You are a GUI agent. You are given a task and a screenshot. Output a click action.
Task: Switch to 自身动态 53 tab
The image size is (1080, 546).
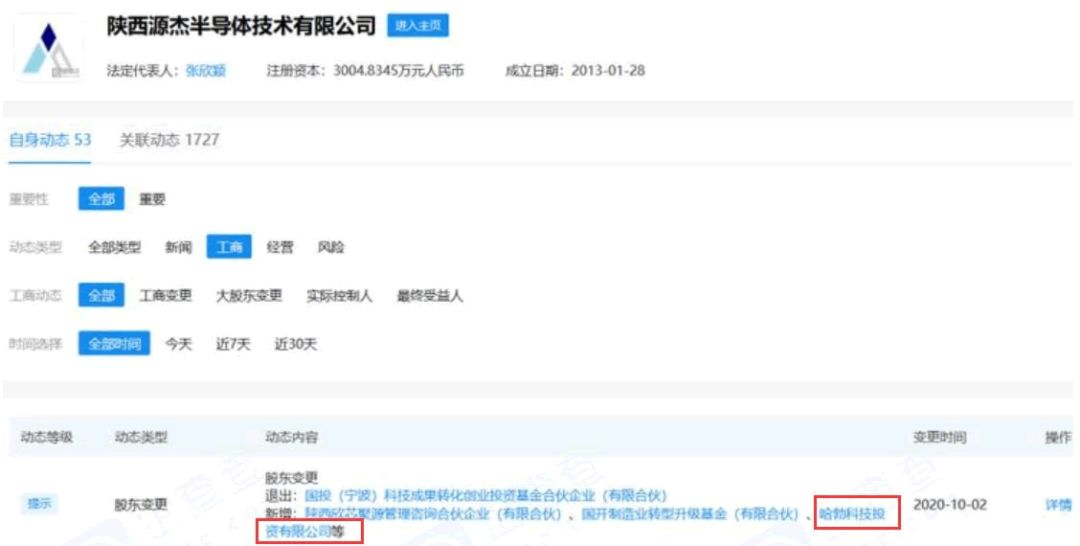tap(50, 140)
